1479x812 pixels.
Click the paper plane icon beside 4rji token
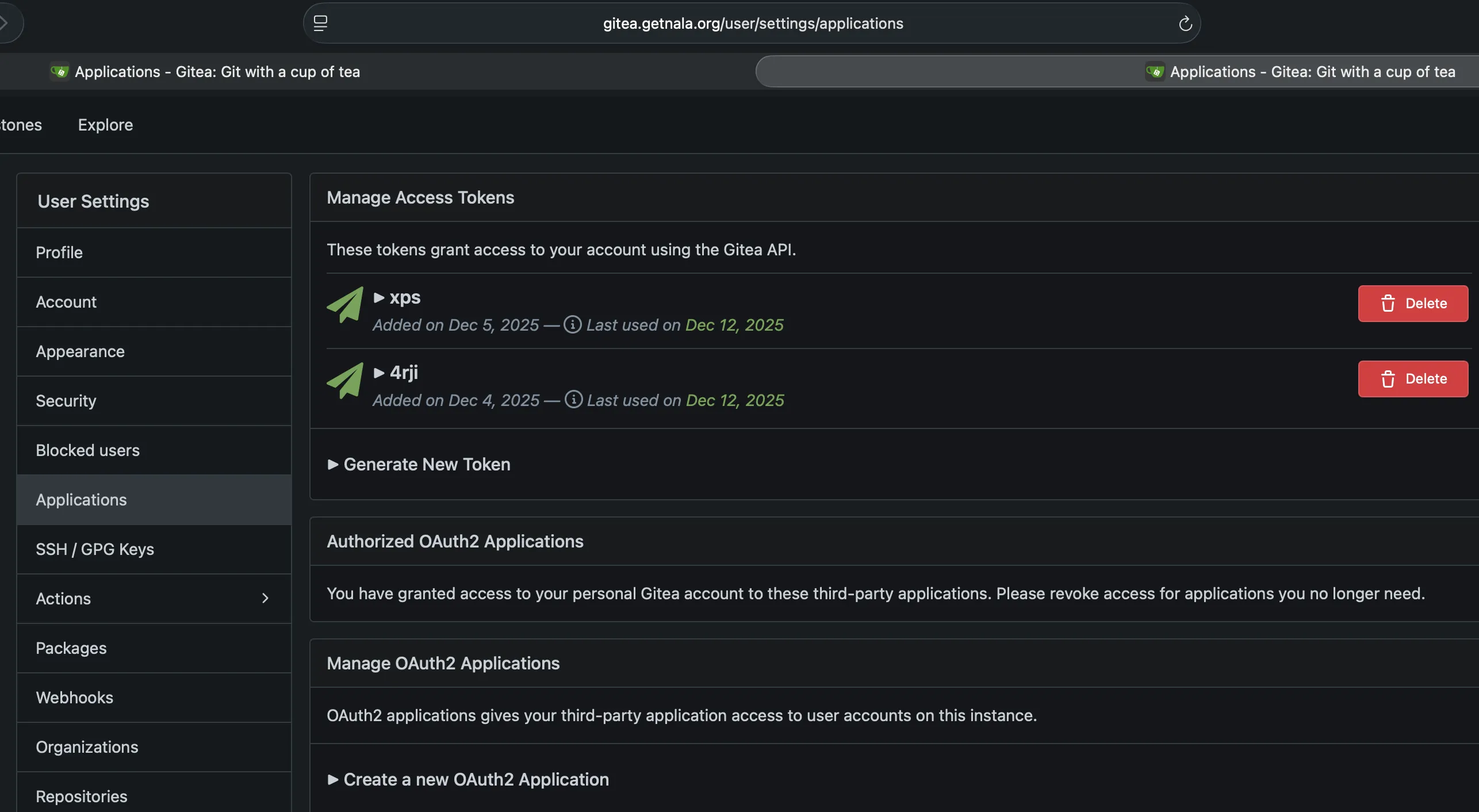(345, 380)
